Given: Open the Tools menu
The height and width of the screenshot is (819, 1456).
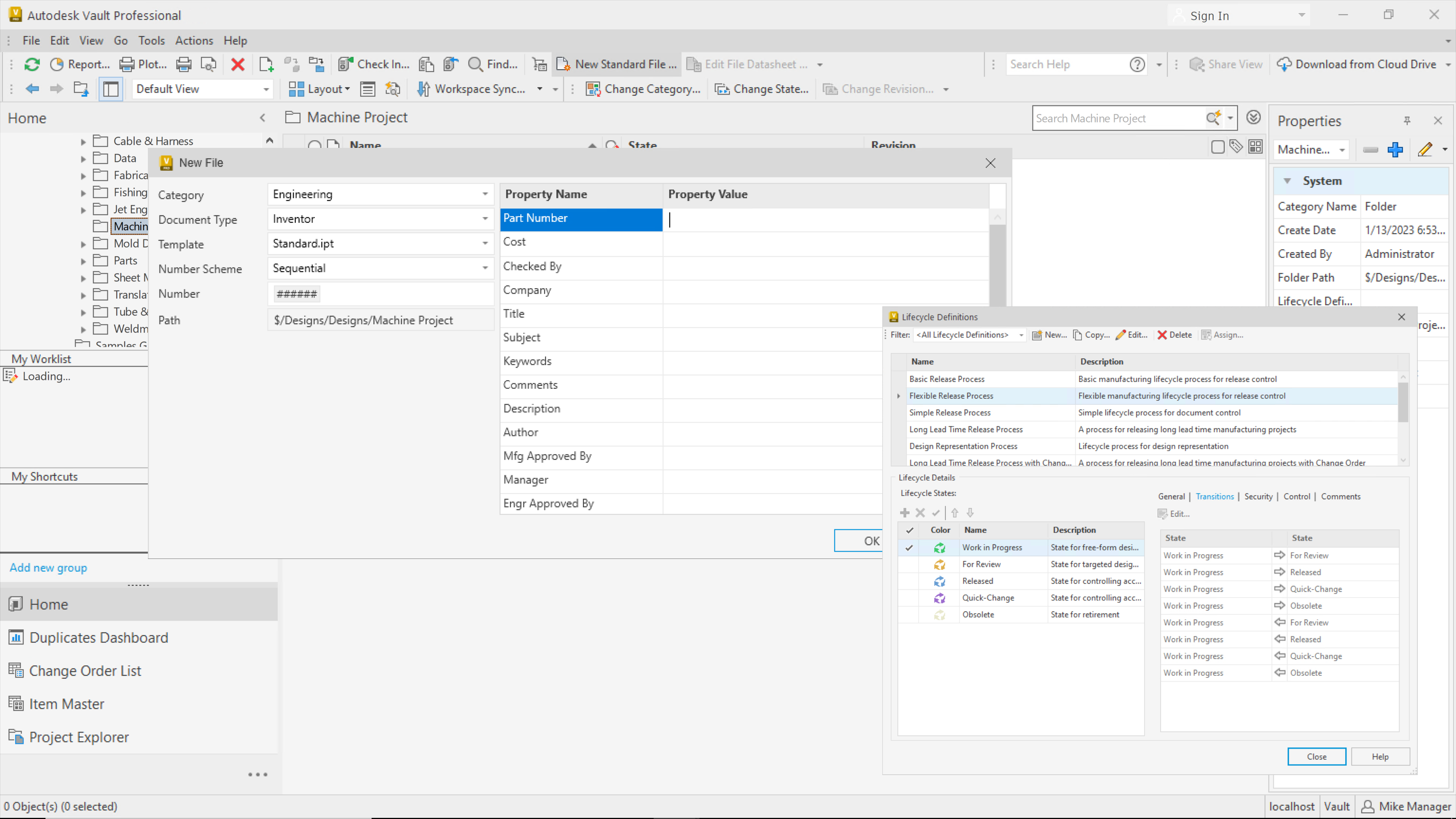Looking at the screenshot, I should [x=151, y=41].
